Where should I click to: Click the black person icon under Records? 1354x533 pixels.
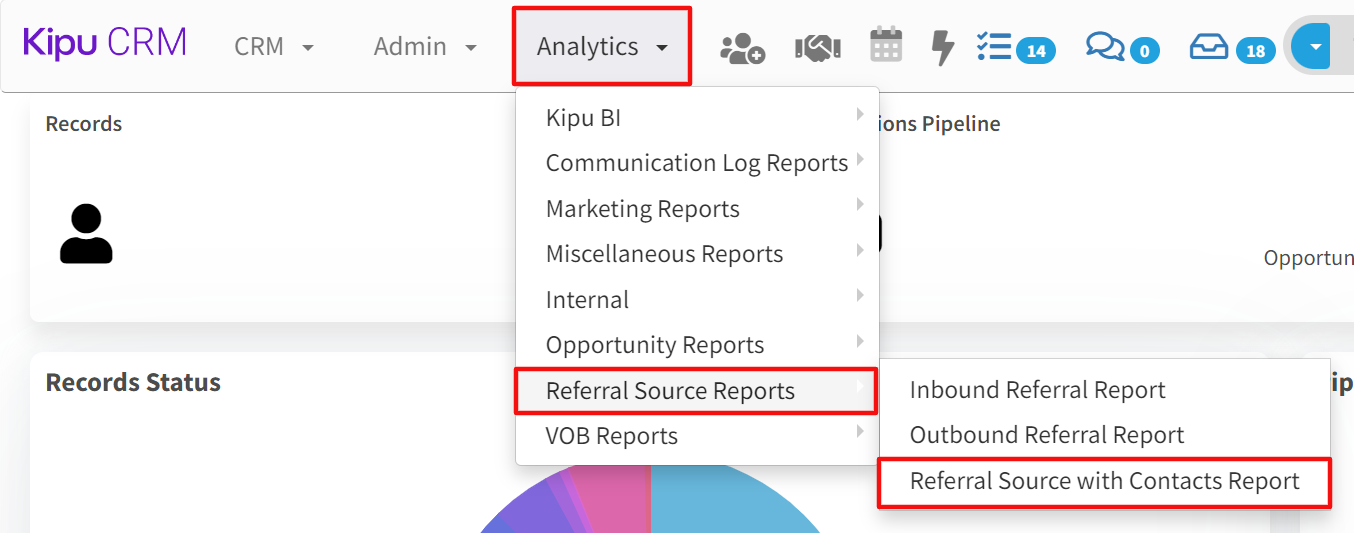(86, 234)
